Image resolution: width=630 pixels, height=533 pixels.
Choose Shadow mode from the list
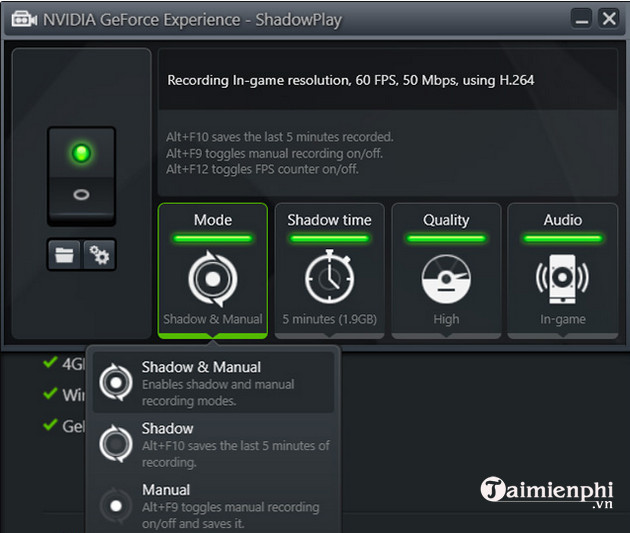(215, 444)
